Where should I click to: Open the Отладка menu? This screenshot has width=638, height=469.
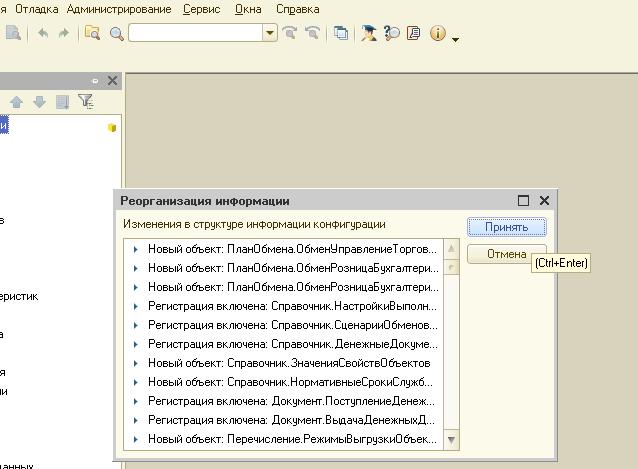pos(37,9)
